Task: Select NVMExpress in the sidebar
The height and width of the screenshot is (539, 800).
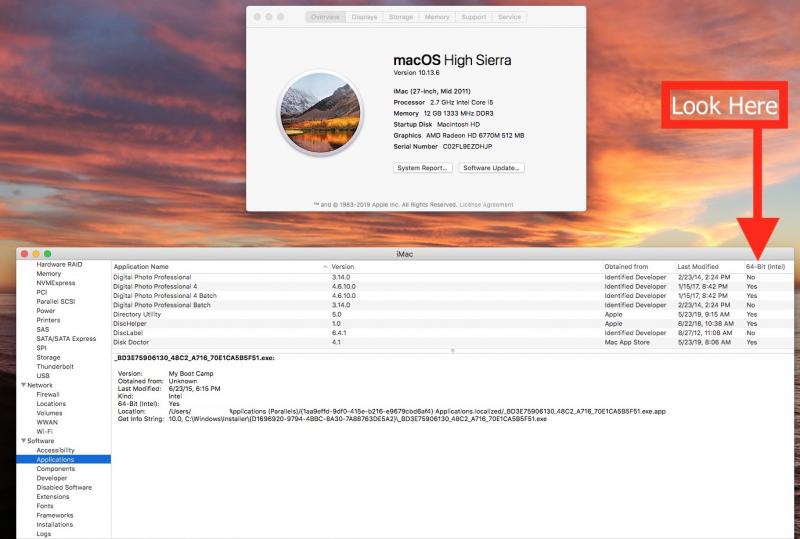Action: pos(56,283)
